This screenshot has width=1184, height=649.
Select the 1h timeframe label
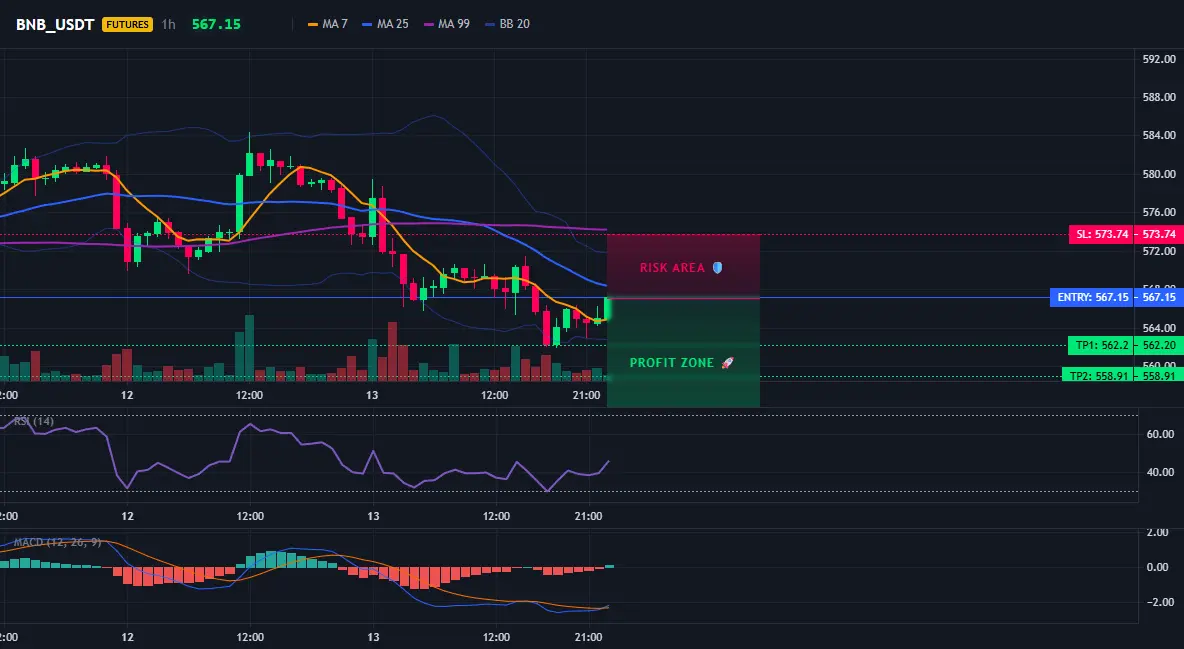click(168, 24)
